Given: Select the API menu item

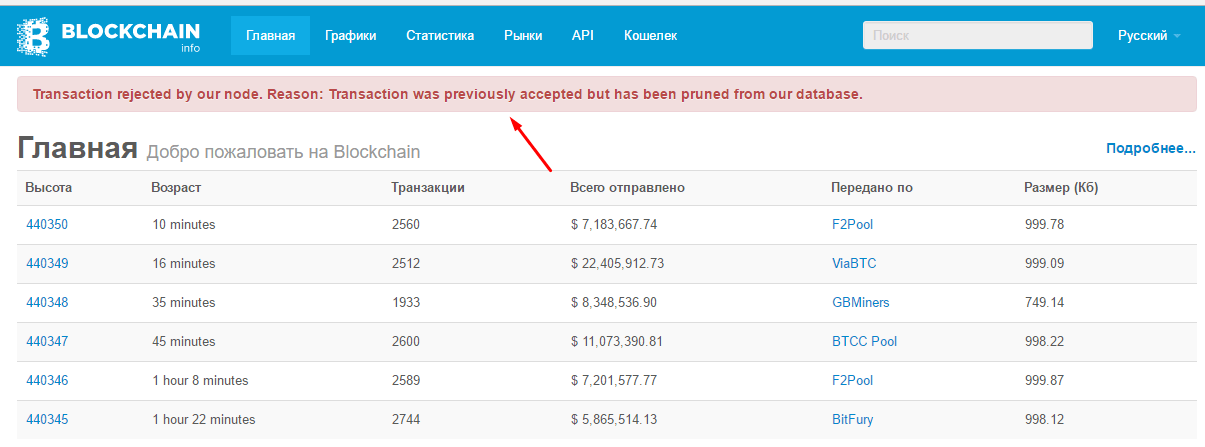Looking at the screenshot, I should click(x=583, y=36).
